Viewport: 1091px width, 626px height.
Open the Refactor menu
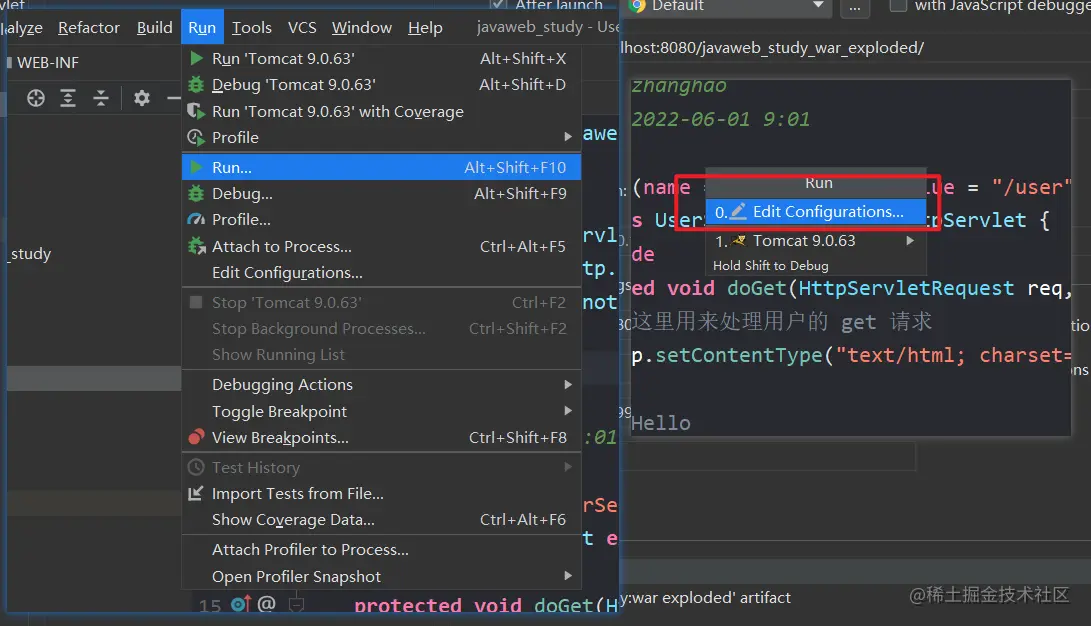[88, 28]
